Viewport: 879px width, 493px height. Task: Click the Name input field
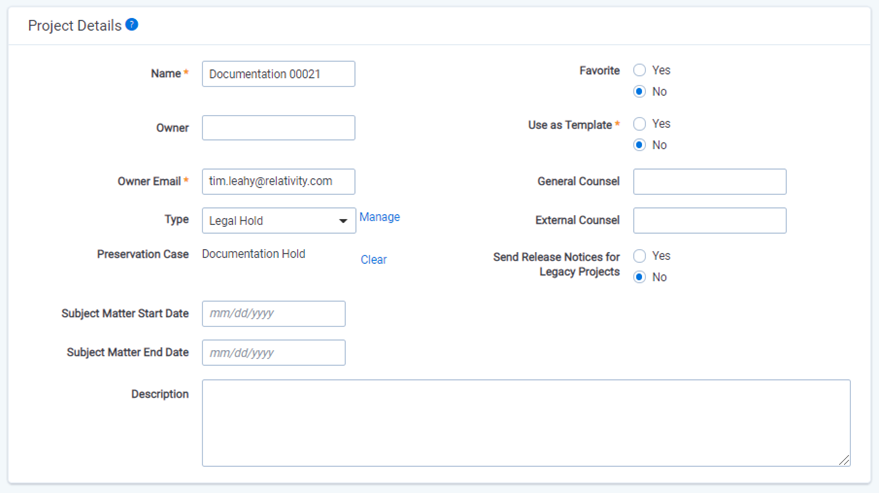pyautogui.click(x=279, y=74)
